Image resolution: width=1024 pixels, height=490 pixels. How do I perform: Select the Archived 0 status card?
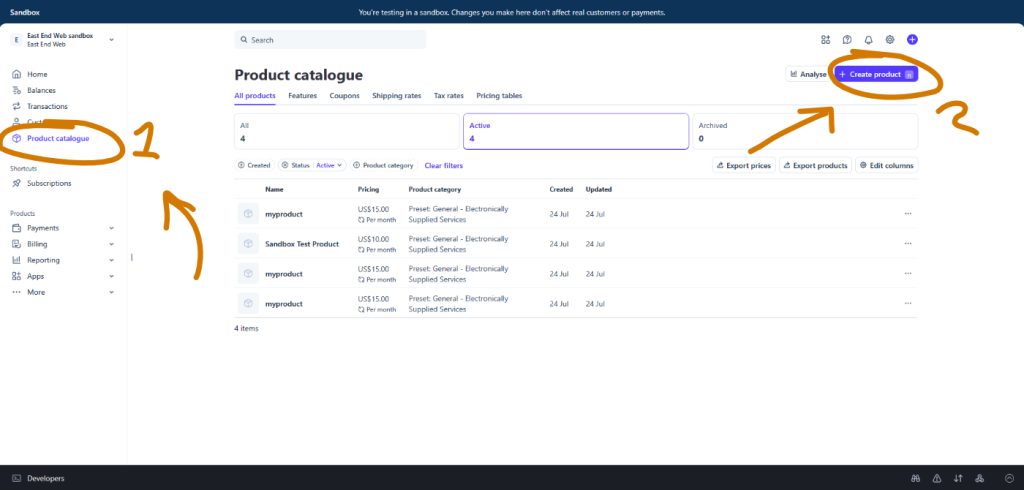[805, 131]
